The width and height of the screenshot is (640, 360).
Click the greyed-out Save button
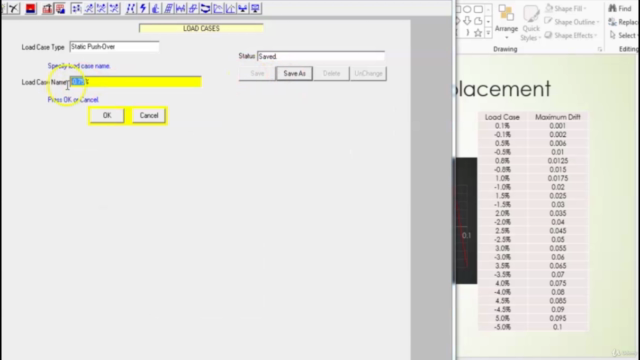(x=257, y=73)
